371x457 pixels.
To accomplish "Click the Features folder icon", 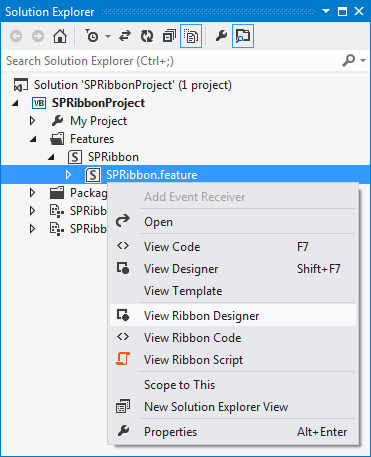I will click(57, 139).
